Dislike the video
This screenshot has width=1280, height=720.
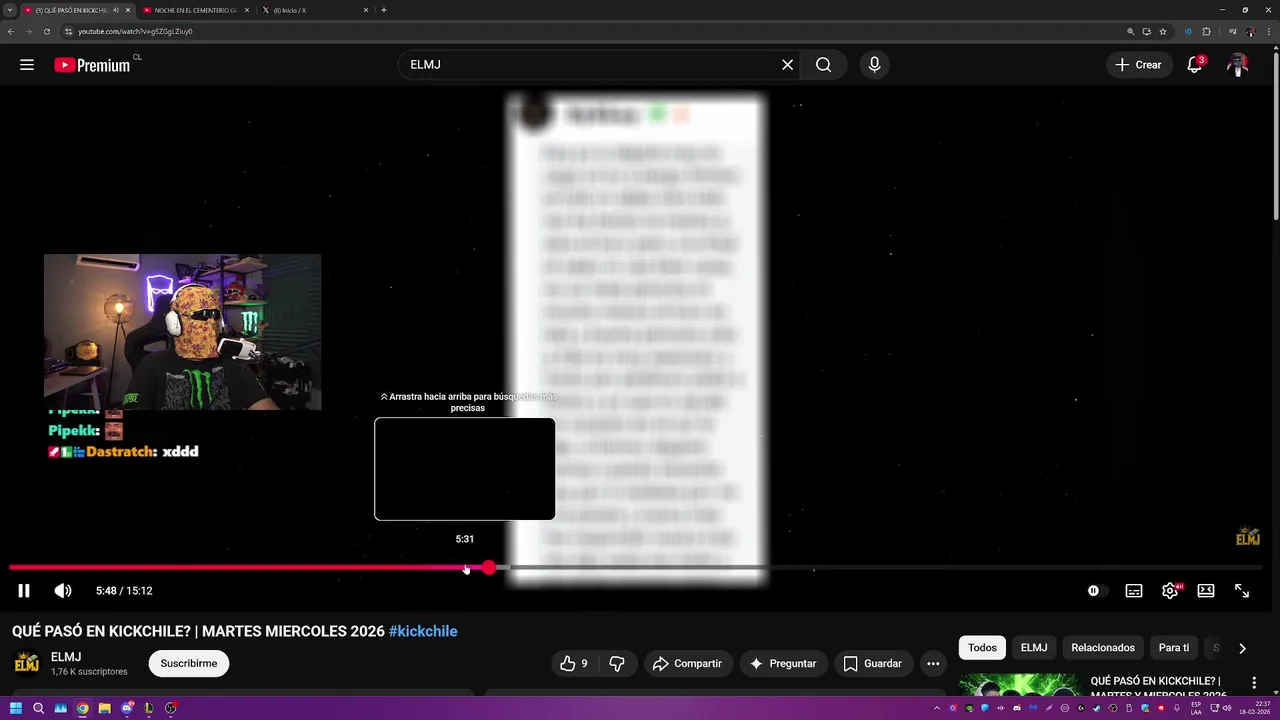(617, 663)
